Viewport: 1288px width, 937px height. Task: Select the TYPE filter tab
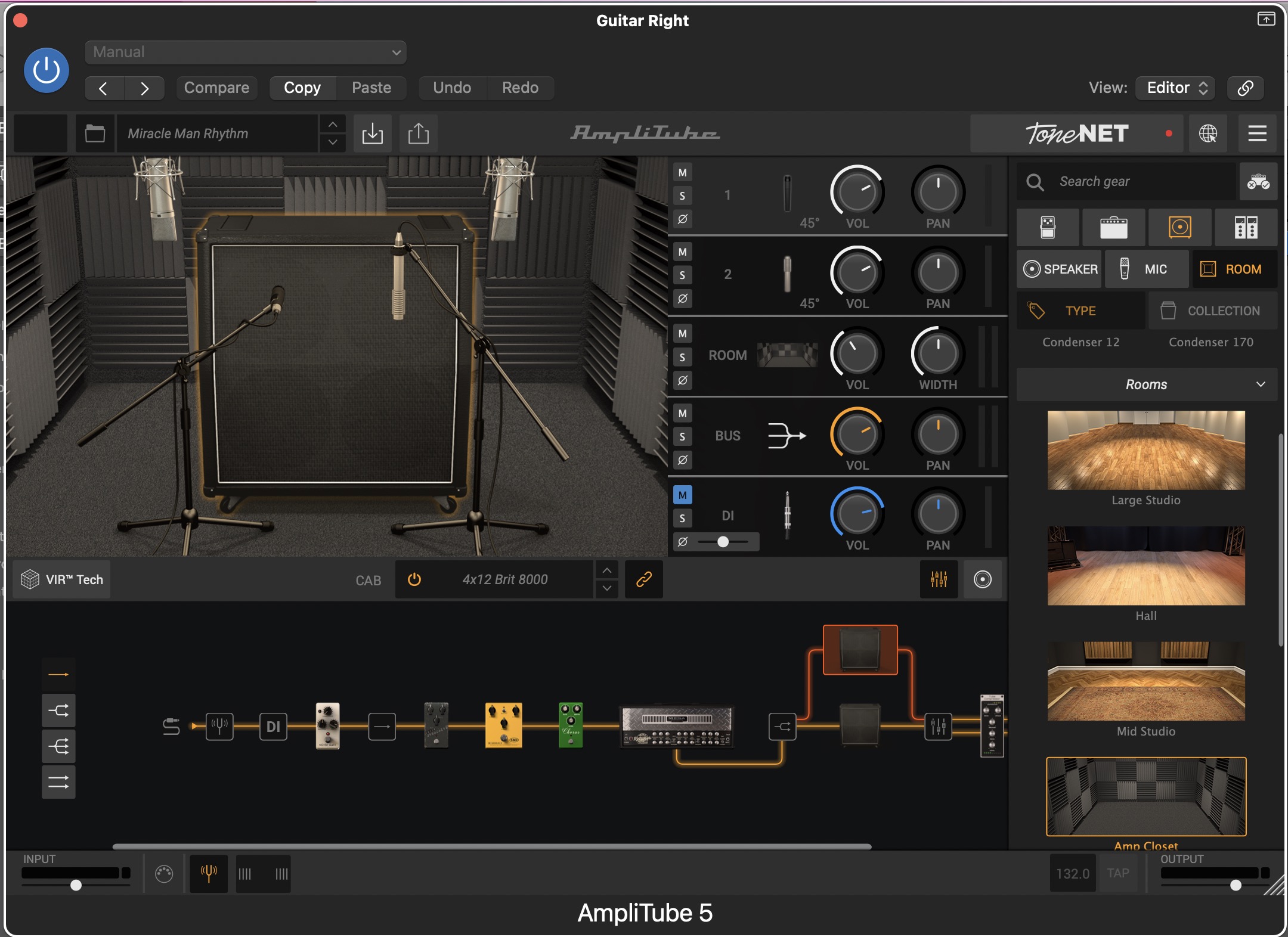coord(1080,311)
